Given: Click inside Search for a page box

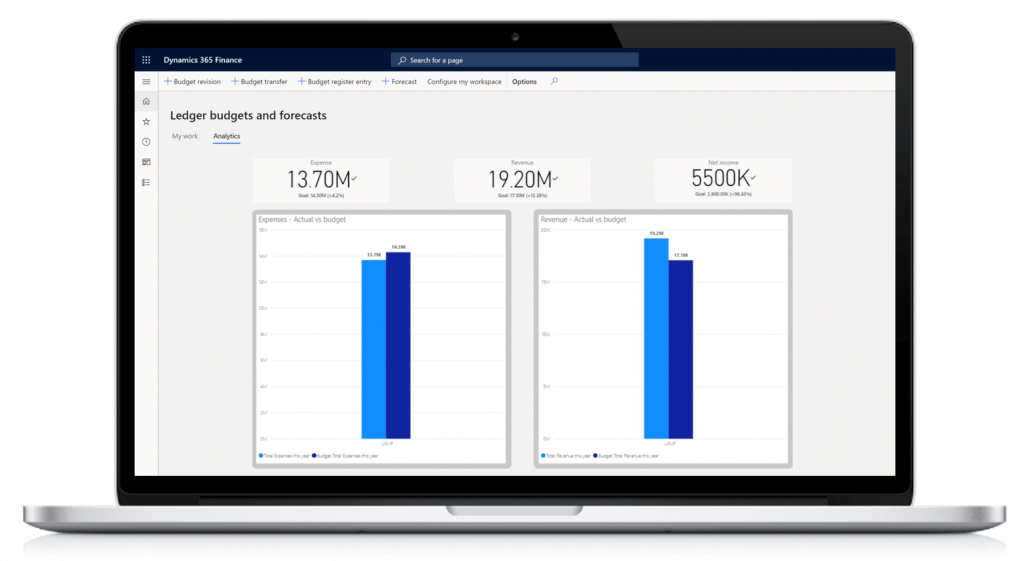Looking at the screenshot, I should coord(515,60).
